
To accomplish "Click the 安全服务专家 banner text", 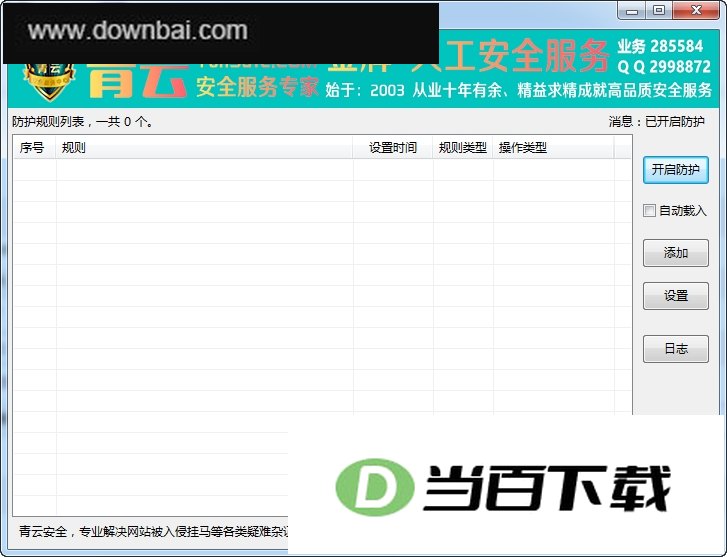I will 257,87.
